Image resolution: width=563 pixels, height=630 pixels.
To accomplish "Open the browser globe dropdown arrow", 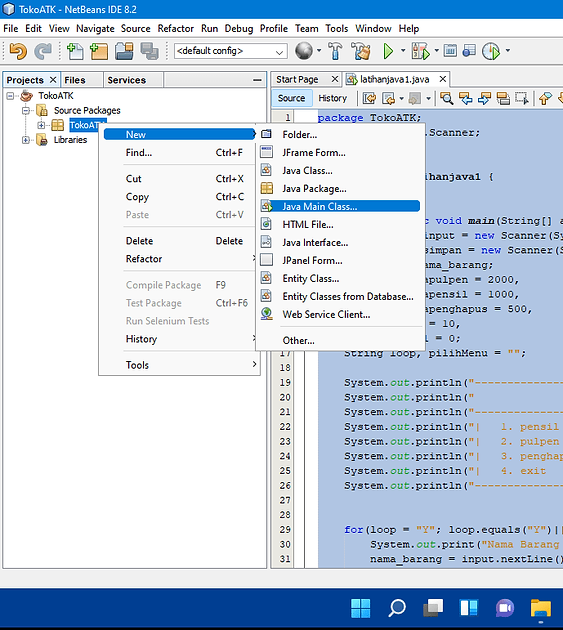I will coord(319,51).
